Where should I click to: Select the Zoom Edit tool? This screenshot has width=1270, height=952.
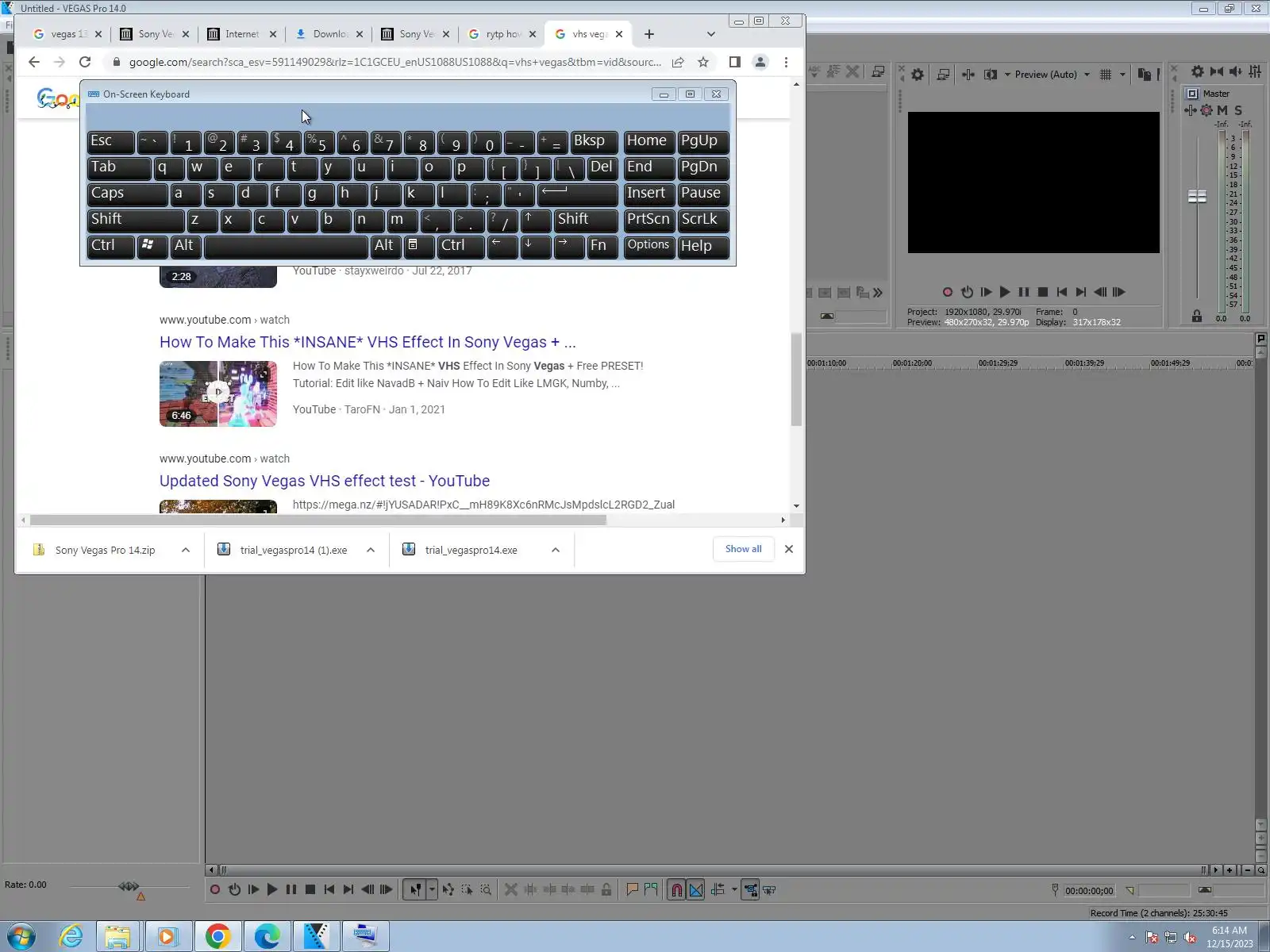486,890
